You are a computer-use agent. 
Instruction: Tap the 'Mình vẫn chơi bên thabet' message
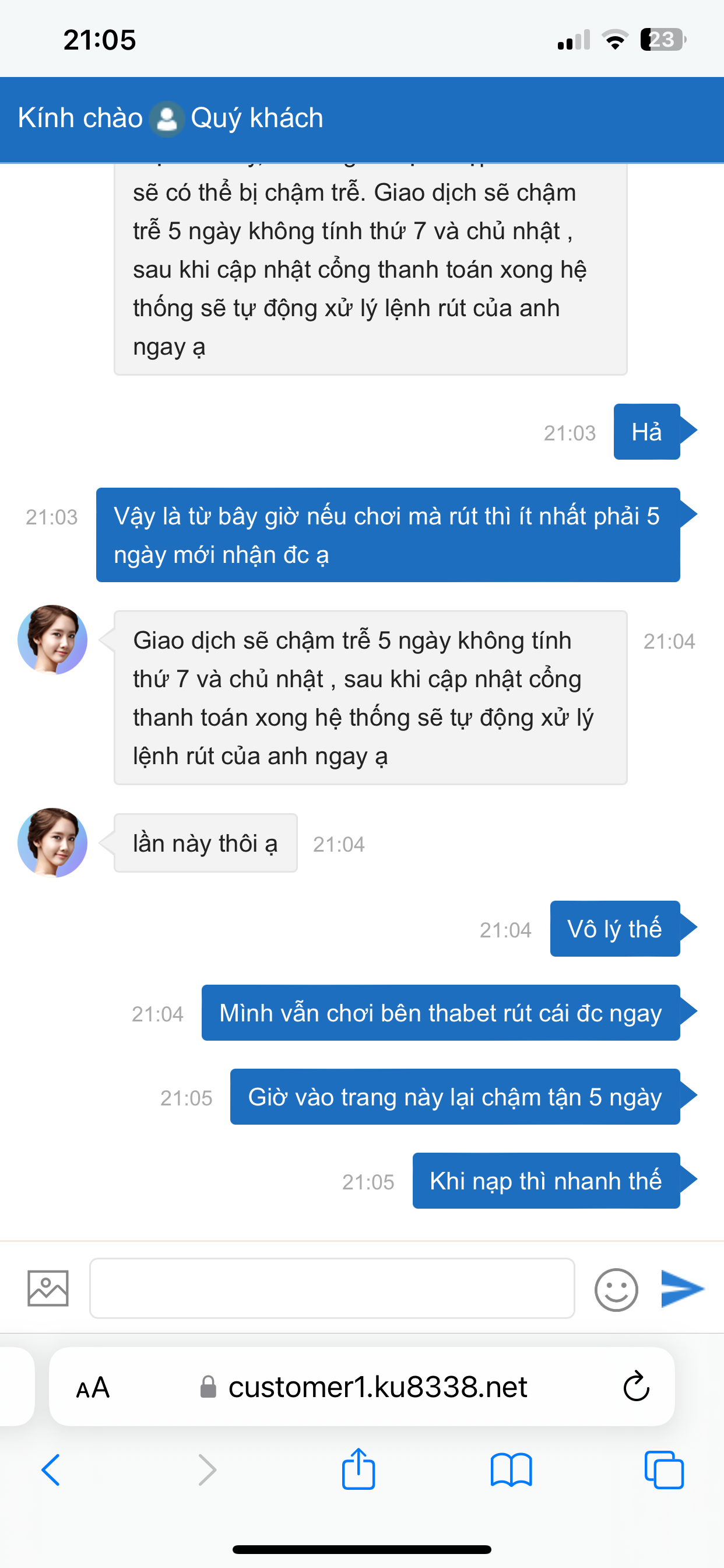tap(441, 1013)
